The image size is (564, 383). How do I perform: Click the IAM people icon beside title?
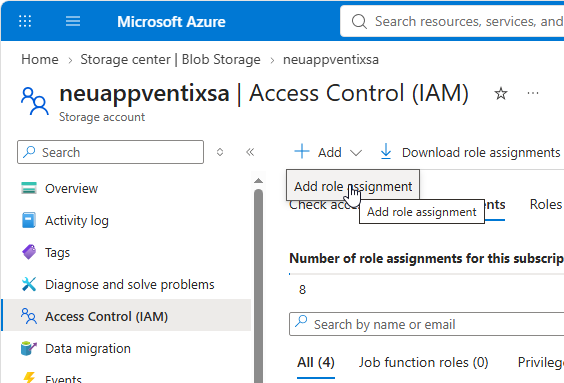35,101
